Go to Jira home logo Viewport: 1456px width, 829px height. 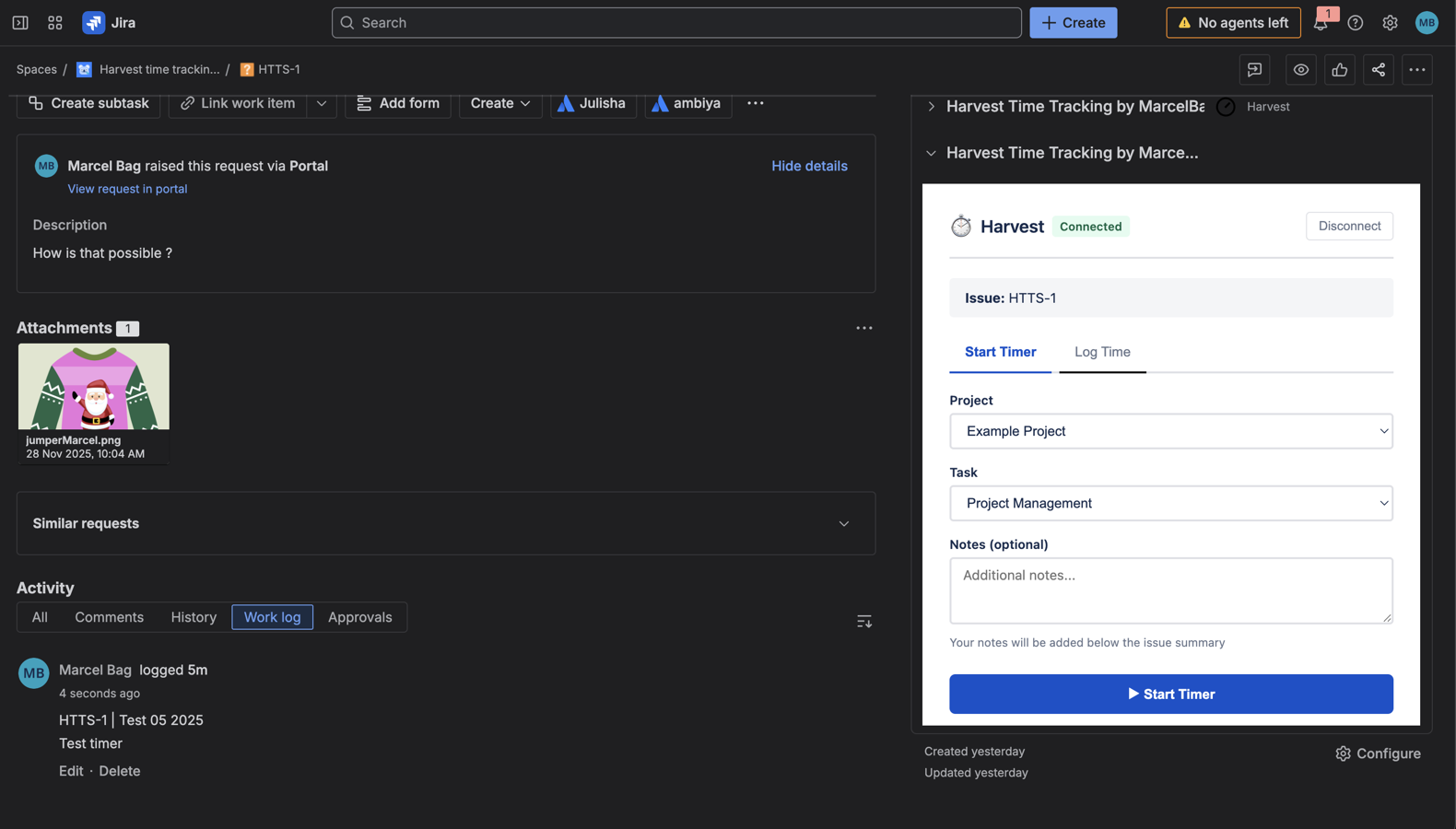110,23
